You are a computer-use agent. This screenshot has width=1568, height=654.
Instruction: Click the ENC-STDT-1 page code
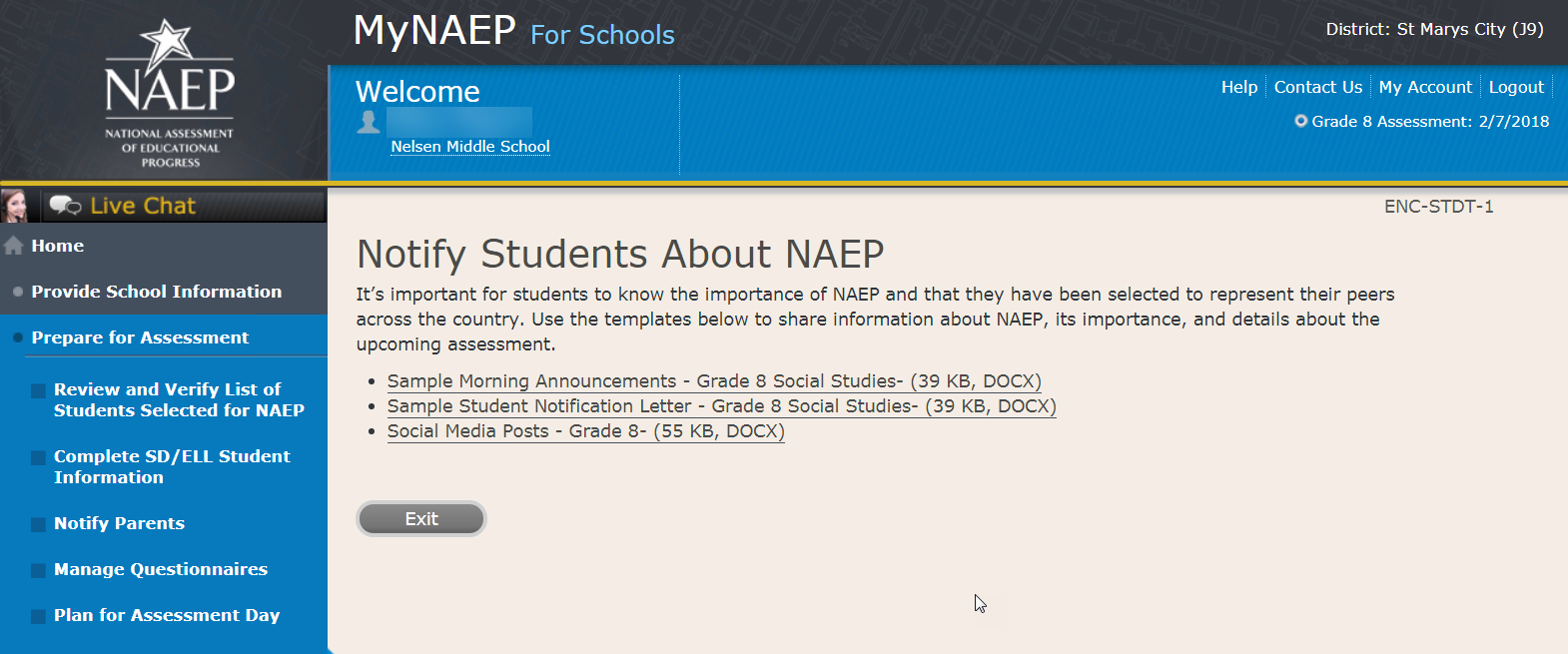pos(1438,207)
